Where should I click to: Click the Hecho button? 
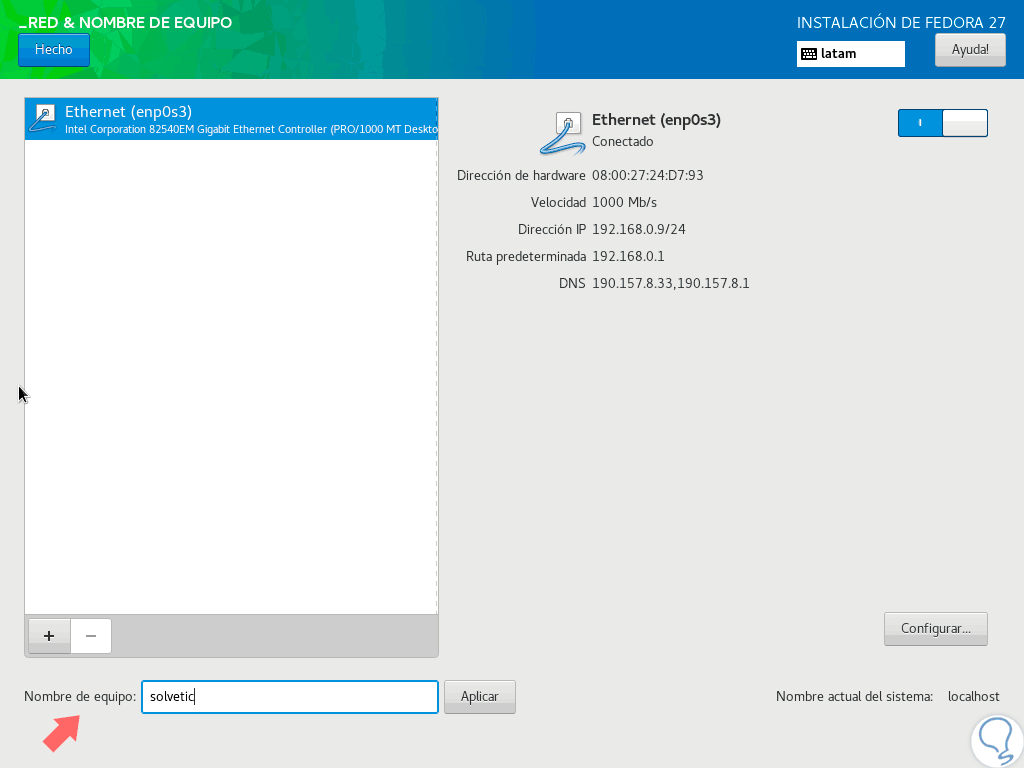pos(54,50)
